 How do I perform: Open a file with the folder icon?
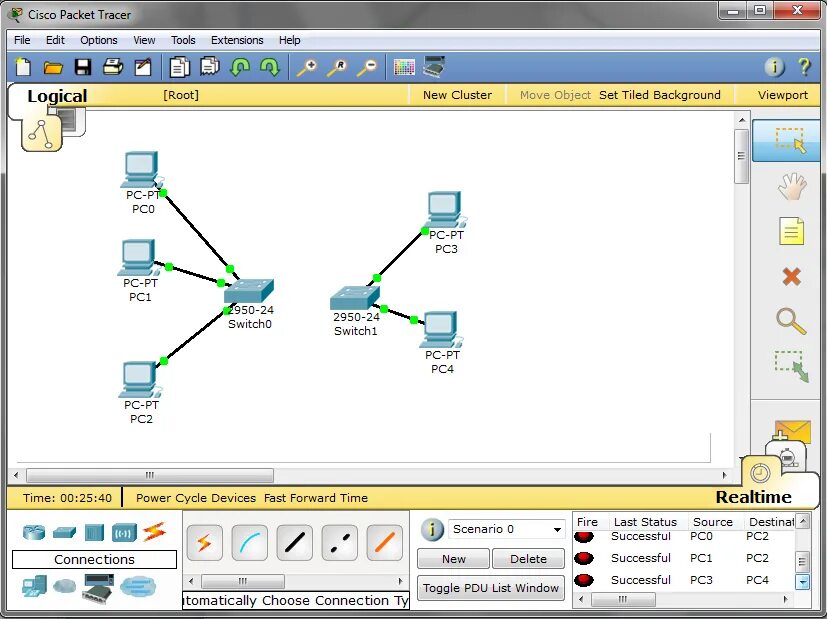pyautogui.click(x=53, y=67)
